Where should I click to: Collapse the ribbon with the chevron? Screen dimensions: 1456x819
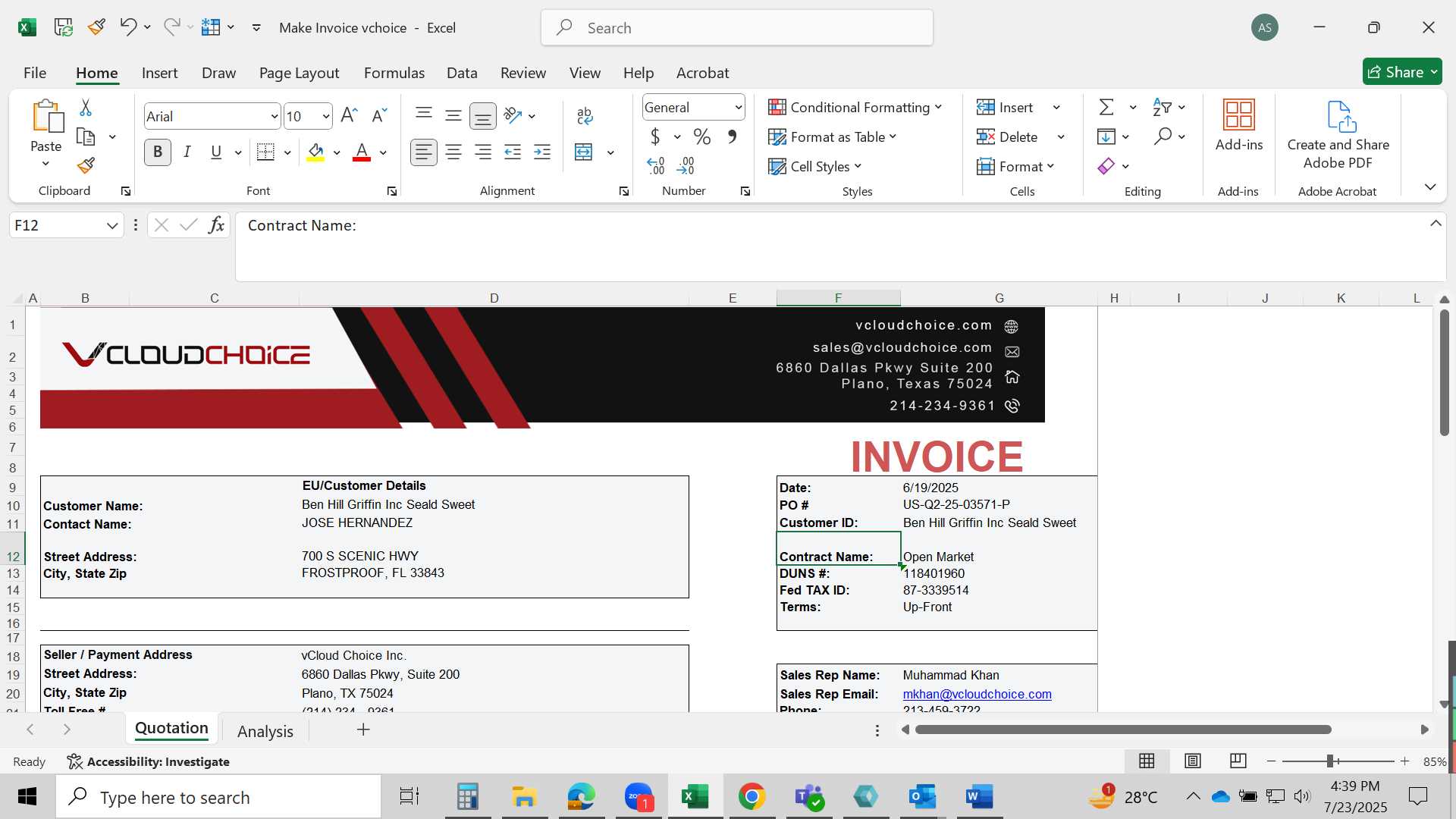click(1430, 187)
